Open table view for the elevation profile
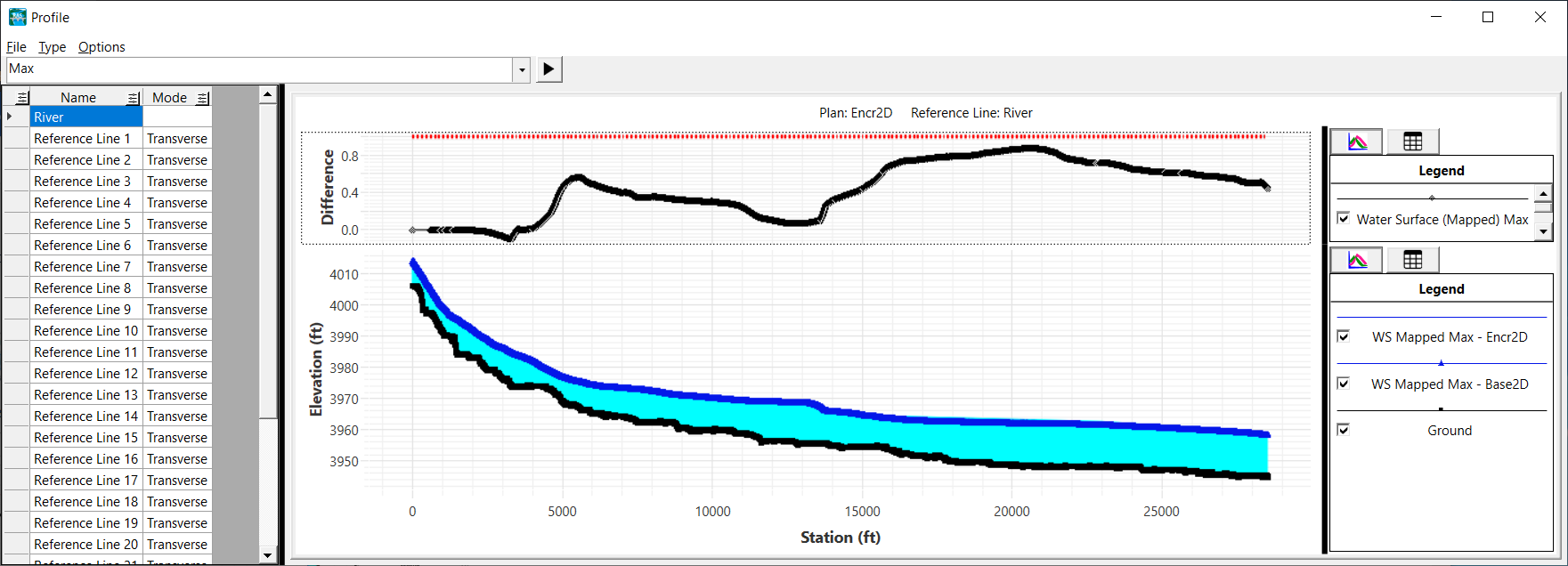Image resolution: width=1568 pixels, height=566 pixels. [x=1412, y=260]
